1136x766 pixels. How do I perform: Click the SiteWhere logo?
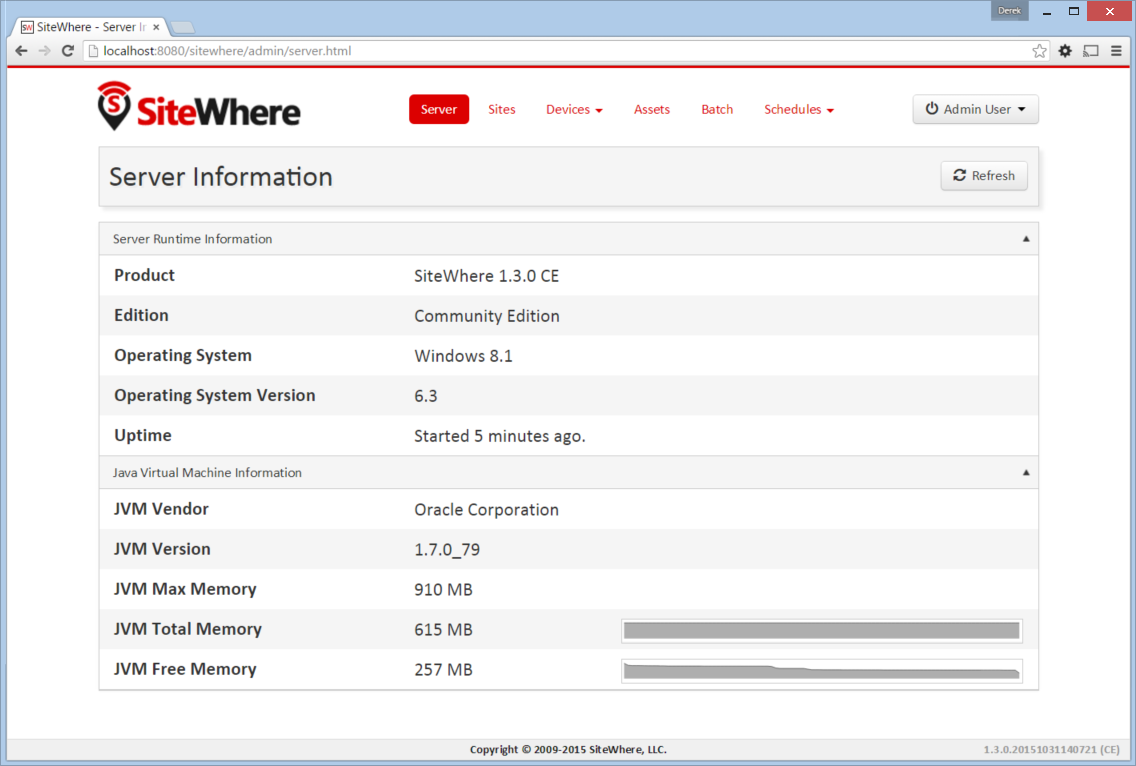199,107
